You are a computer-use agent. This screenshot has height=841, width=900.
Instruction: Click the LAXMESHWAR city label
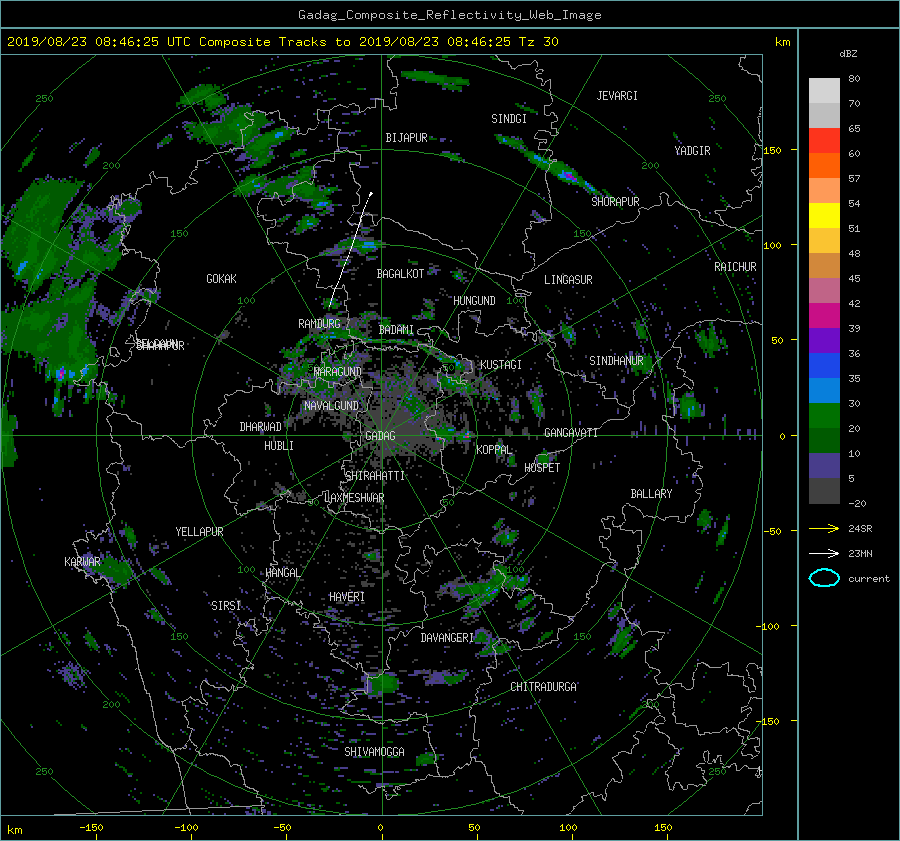pyautogui.click(x=354, y=498)
